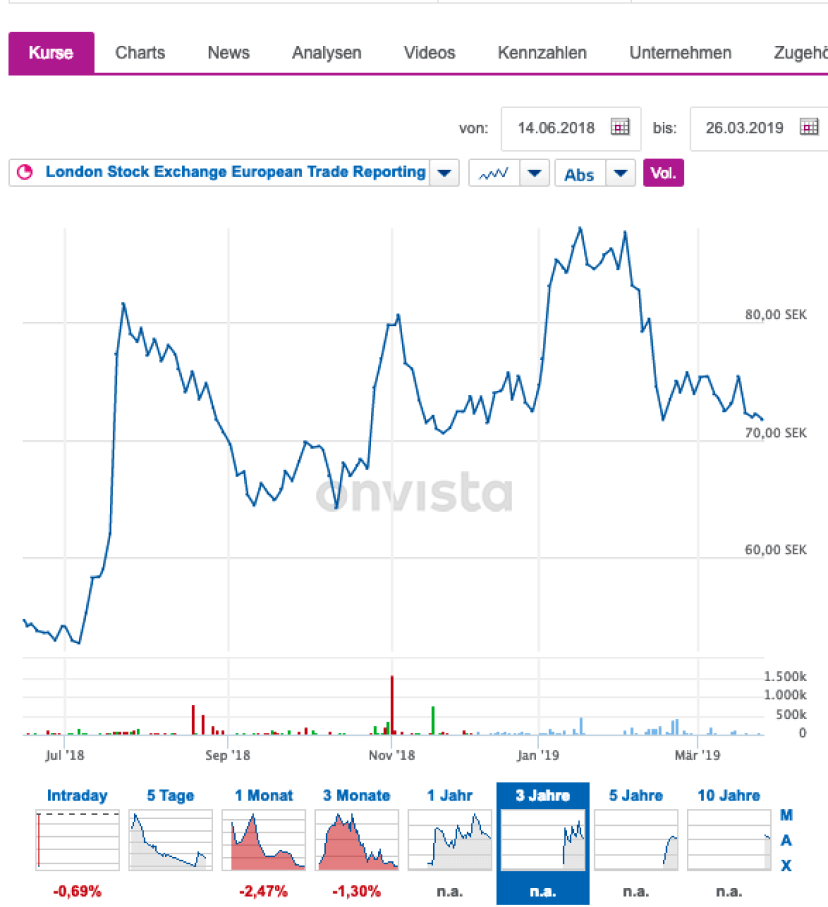Switch to the Charts tab
Viewport: 828px width, 907px height.
tap(139, 53)
